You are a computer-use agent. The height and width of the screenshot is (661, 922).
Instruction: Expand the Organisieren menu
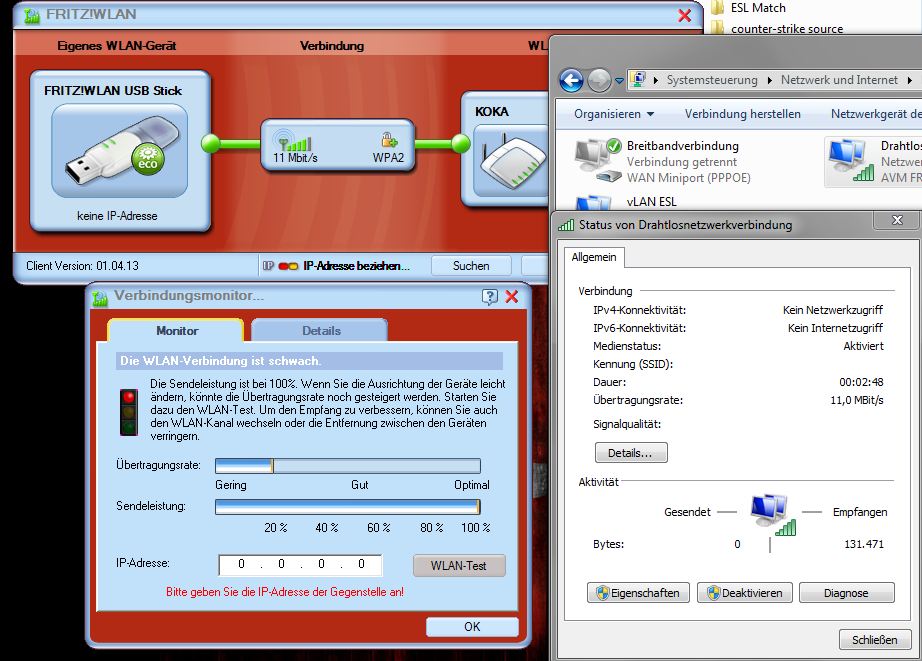point(614,114)
